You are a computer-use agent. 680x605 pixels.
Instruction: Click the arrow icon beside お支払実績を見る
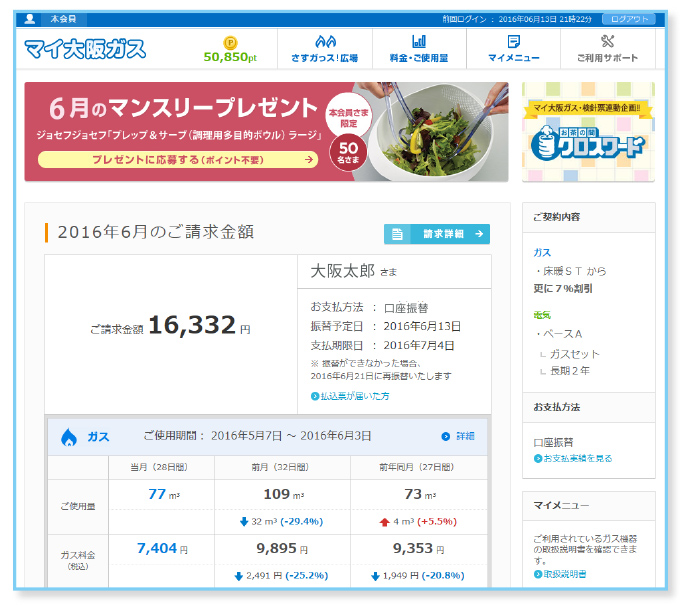point(538,458)
